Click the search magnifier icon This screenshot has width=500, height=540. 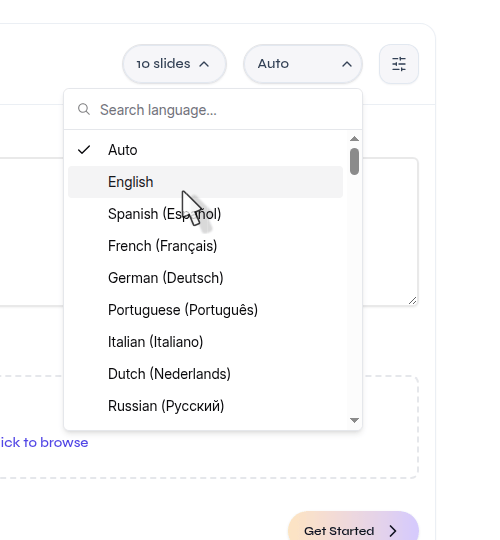coord(84,110)
